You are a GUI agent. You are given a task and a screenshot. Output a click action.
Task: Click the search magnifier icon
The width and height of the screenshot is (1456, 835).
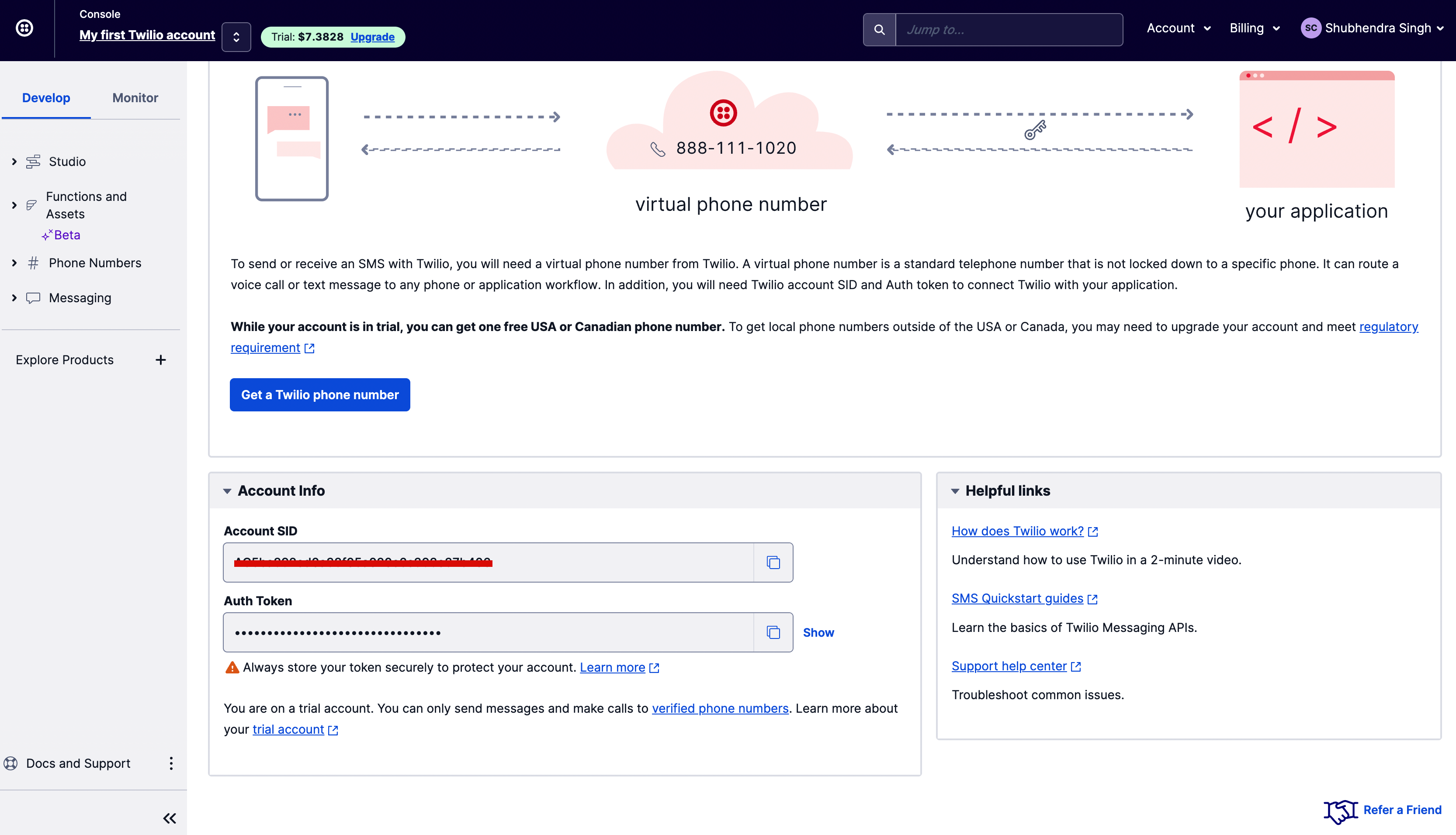click(879, 29)
